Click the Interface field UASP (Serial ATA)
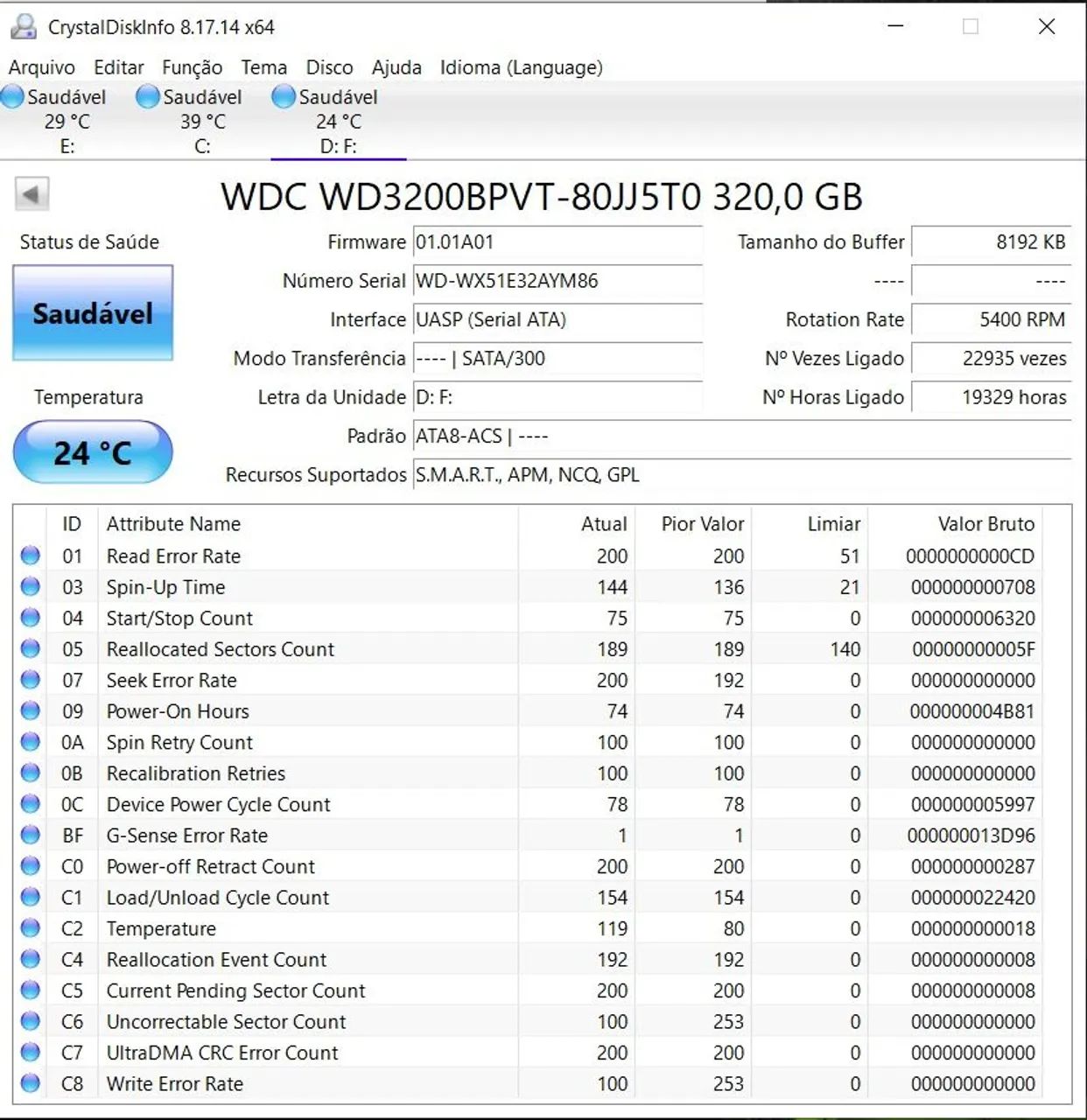1087x1120 pixels. [x=558, y=319]
